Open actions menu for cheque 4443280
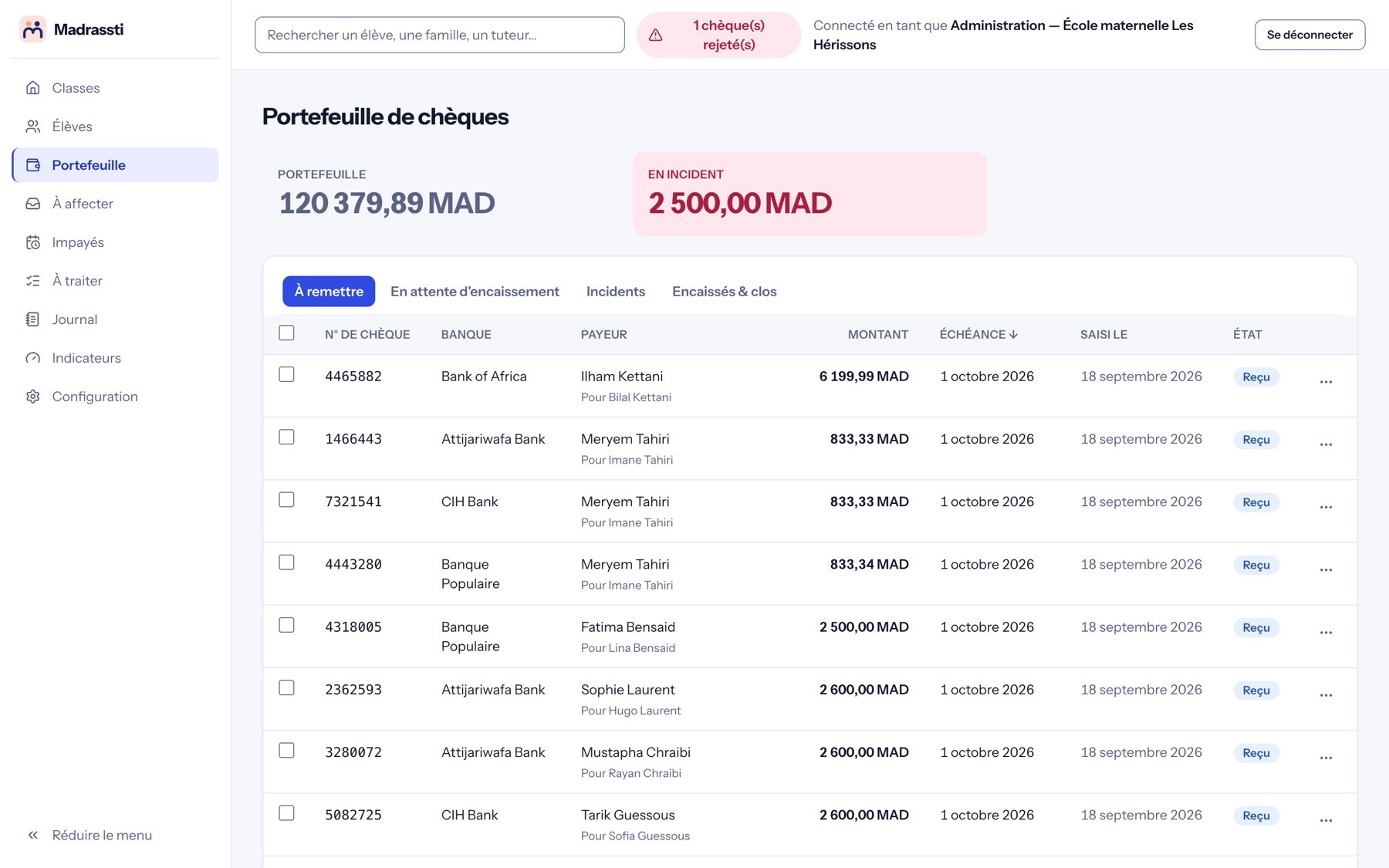 coord(1326,569)
